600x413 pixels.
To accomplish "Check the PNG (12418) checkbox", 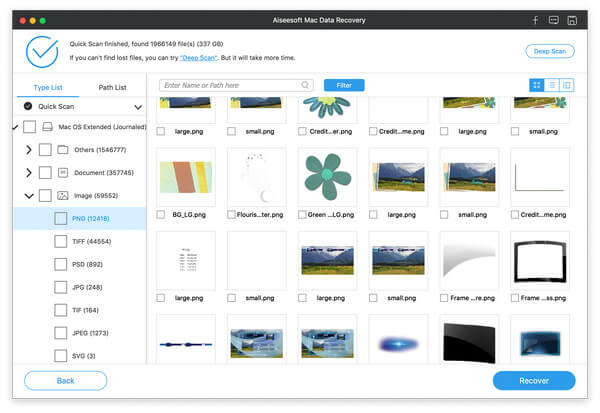I will point(60,219).
